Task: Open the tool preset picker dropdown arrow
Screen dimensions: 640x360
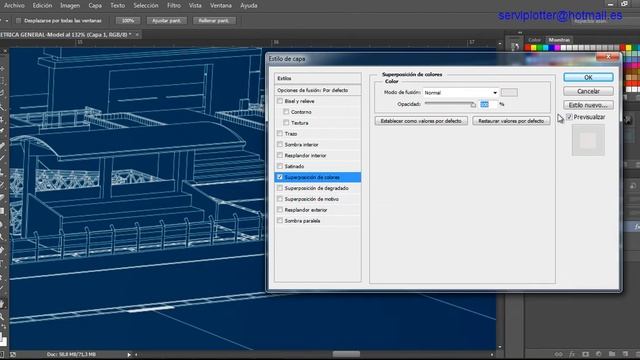Action: pyautogui.click(x=7, y=20)
